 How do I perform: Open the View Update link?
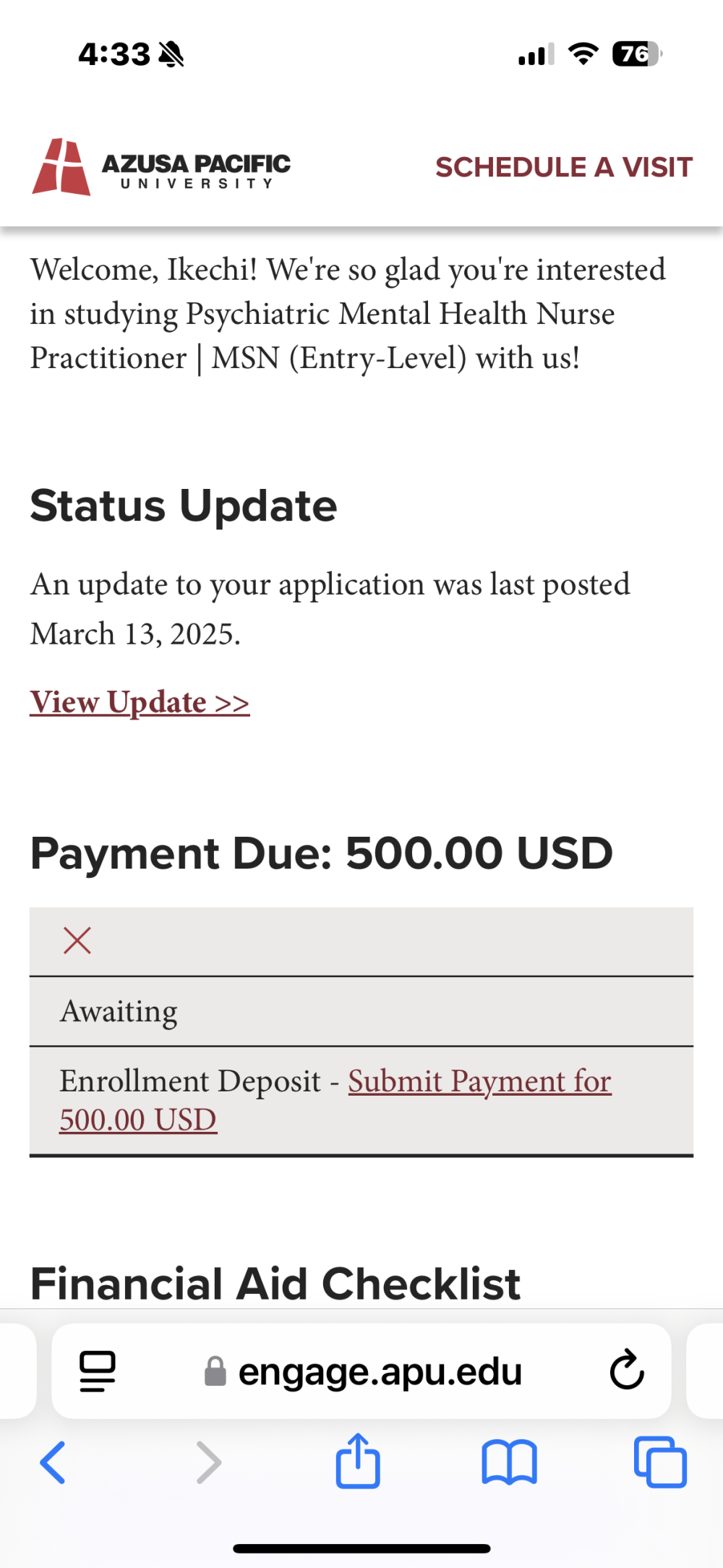coord(140,702)
